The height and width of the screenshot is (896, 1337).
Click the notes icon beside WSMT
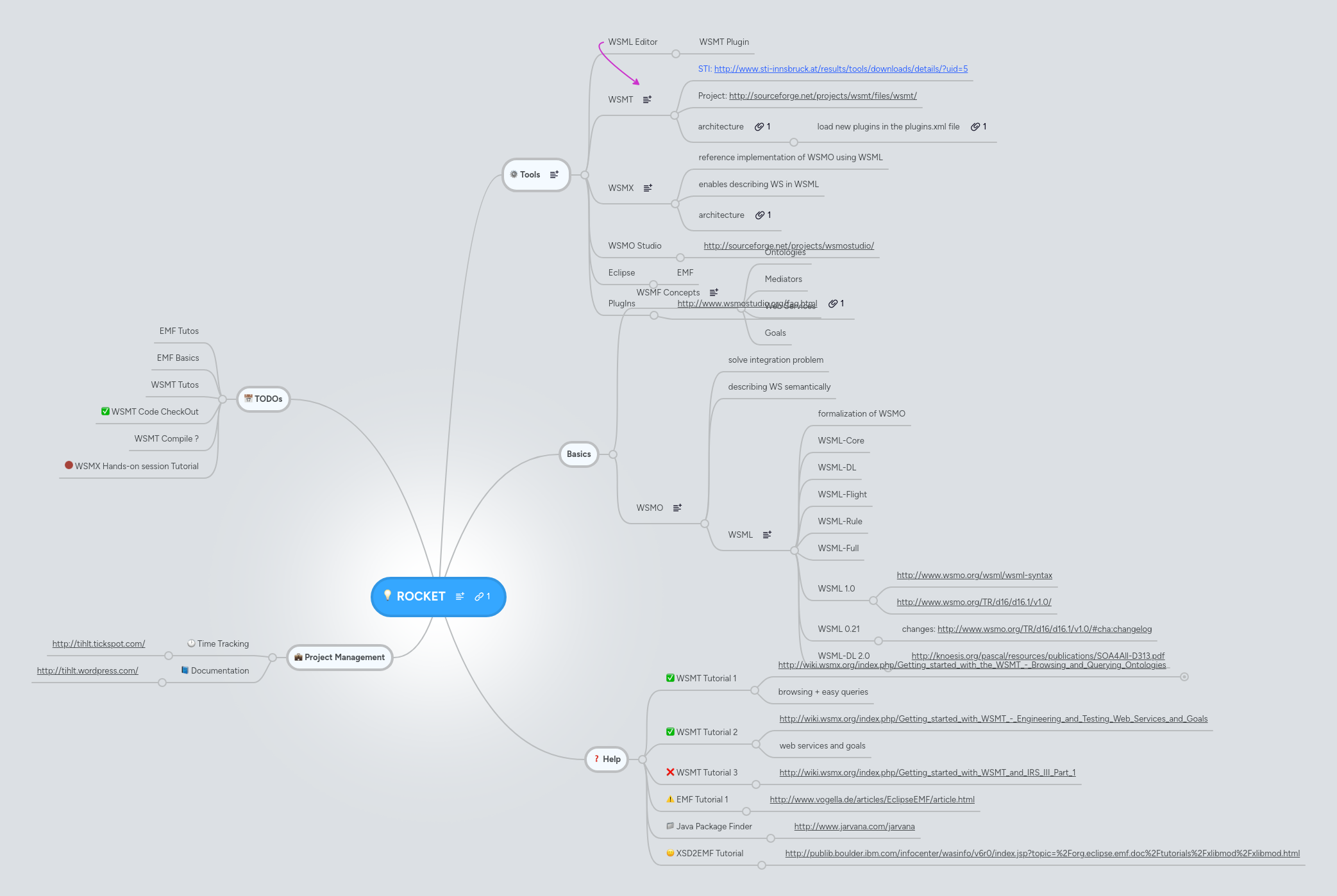click(648, 99)
